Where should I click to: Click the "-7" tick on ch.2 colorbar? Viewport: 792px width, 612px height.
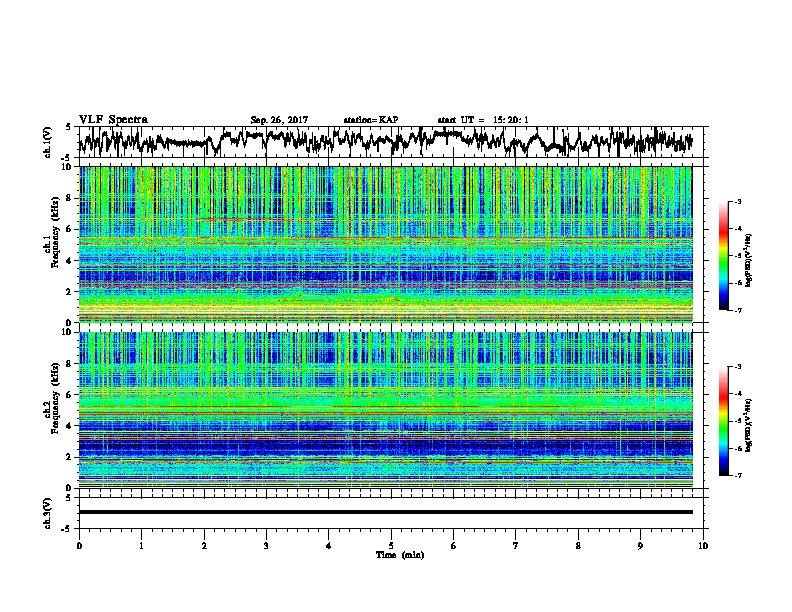tap(737, 476)
